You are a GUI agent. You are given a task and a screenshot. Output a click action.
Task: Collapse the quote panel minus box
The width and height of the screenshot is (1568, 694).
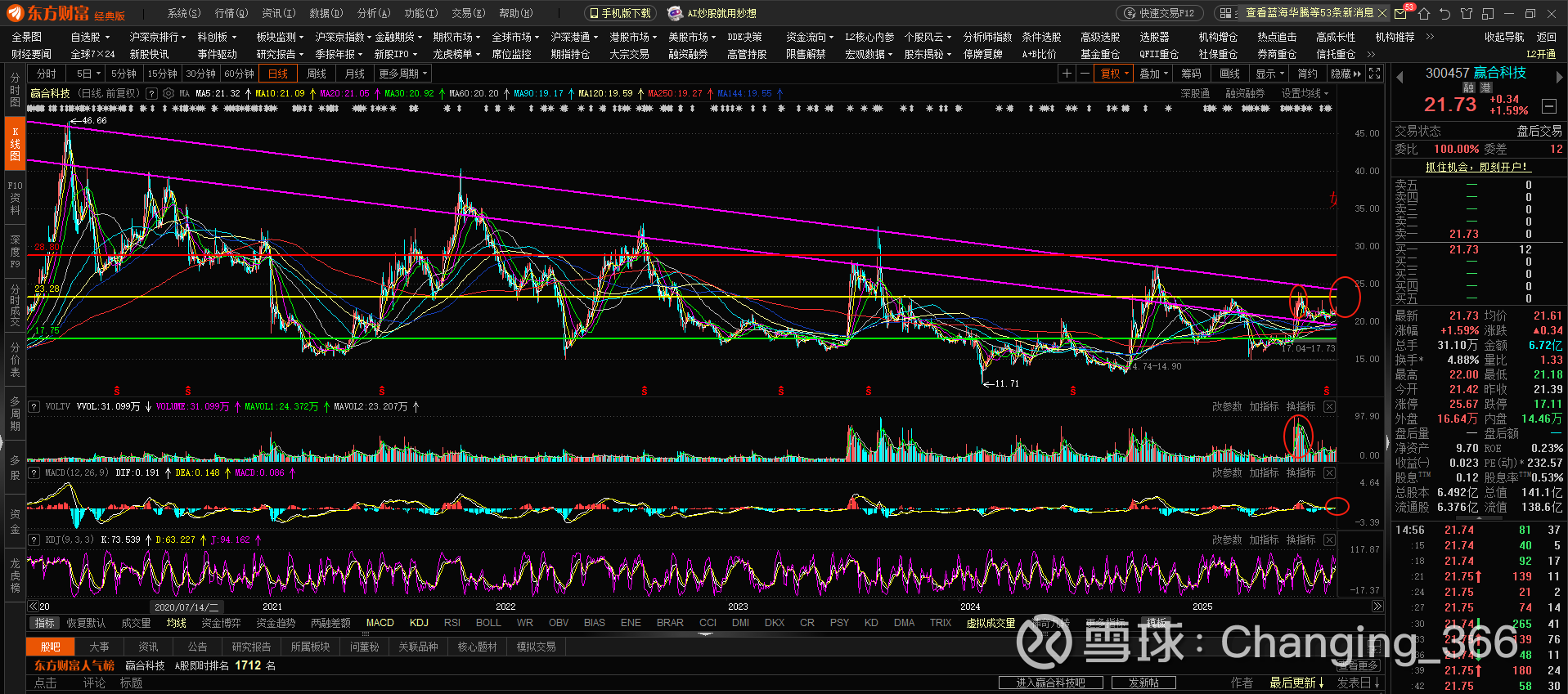(1548, 106)
